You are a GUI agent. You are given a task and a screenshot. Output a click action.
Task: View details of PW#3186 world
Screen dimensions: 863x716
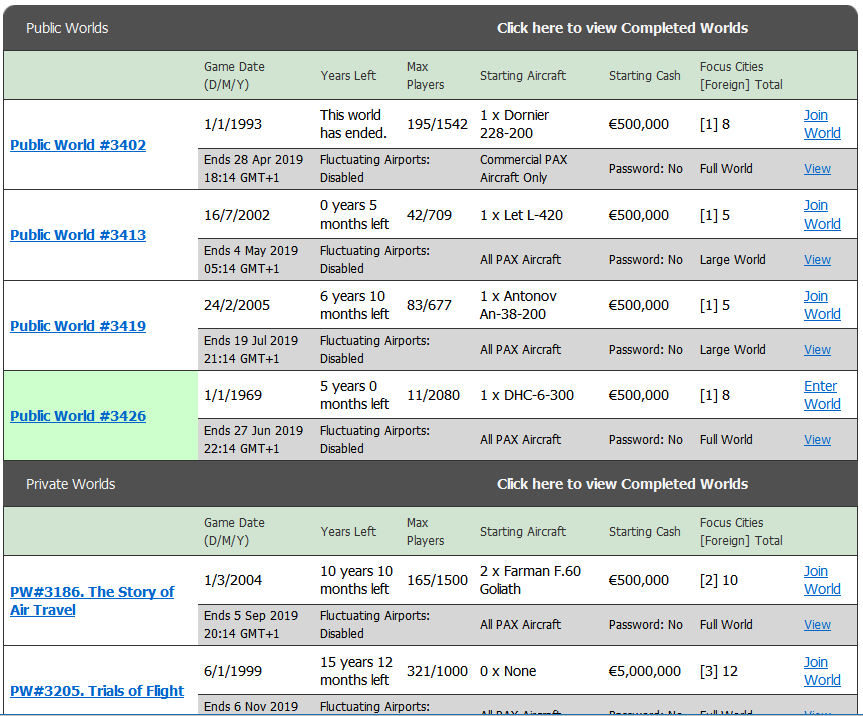tap(817, 625)
